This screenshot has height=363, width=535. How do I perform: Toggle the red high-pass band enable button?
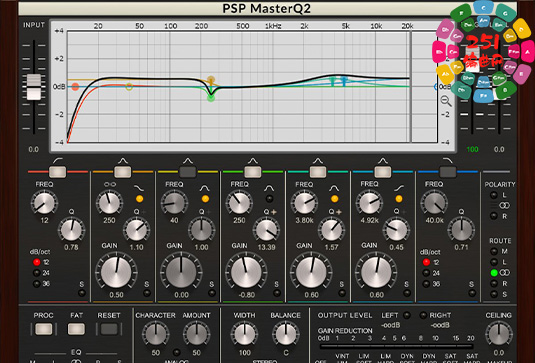(58, 172)
